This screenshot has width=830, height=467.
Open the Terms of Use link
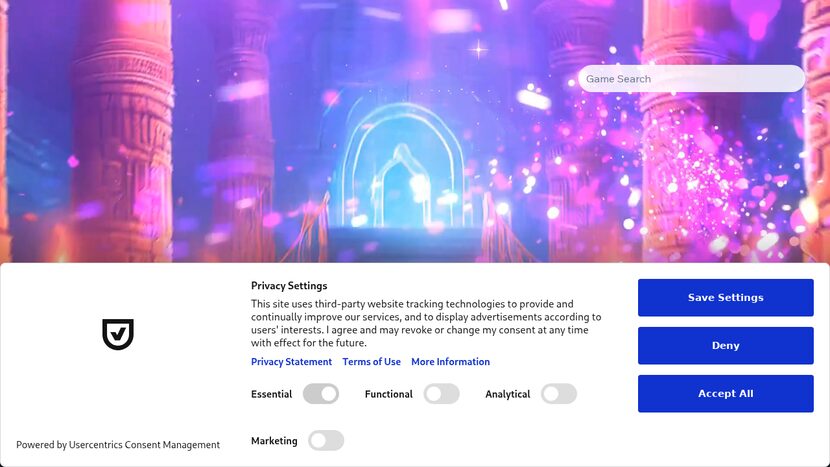(x=371, y=362)
